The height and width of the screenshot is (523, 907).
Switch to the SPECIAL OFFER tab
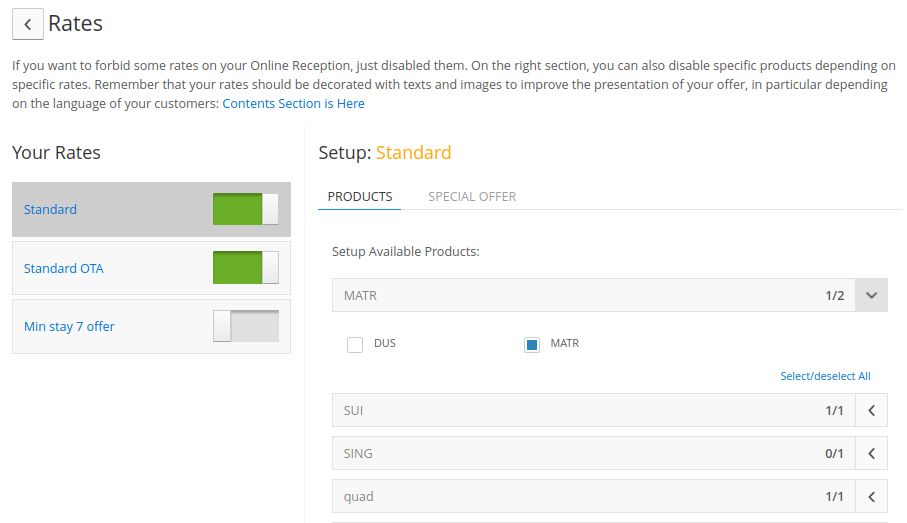[472, 197]
